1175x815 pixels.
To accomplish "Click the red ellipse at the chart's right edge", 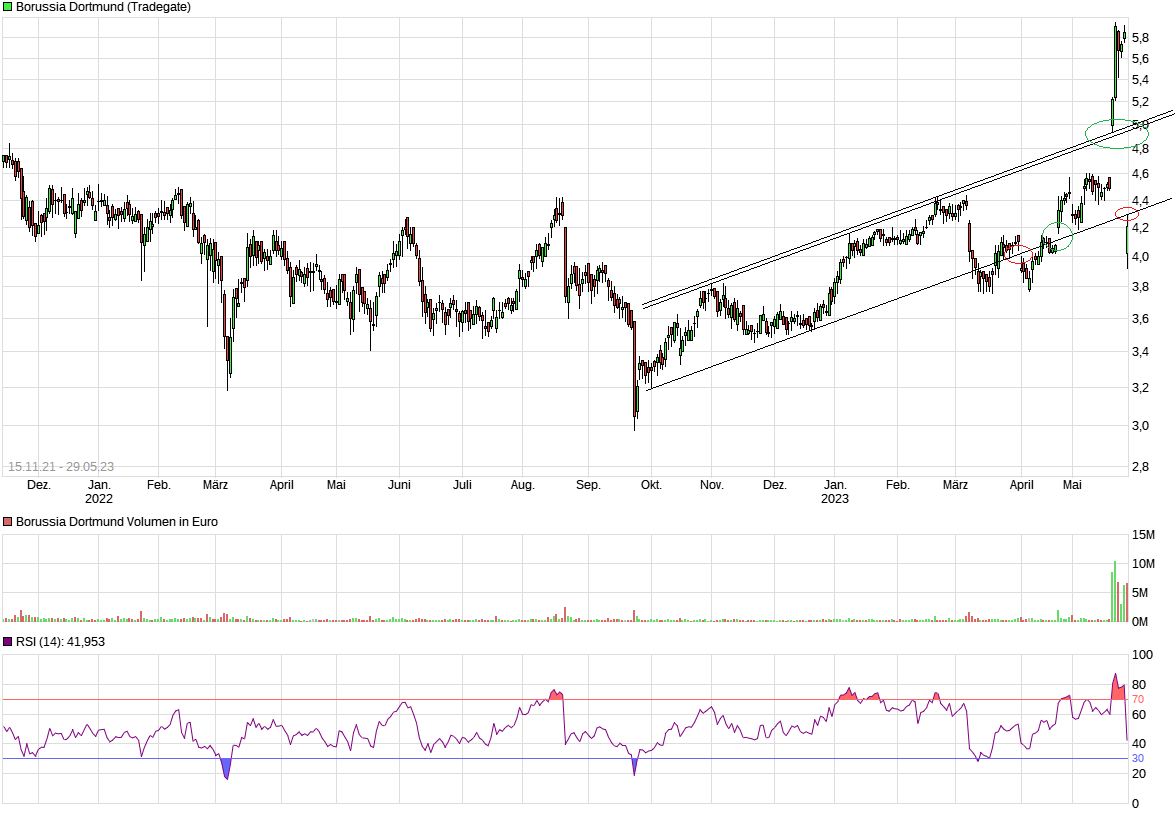I will point(1127,214).
